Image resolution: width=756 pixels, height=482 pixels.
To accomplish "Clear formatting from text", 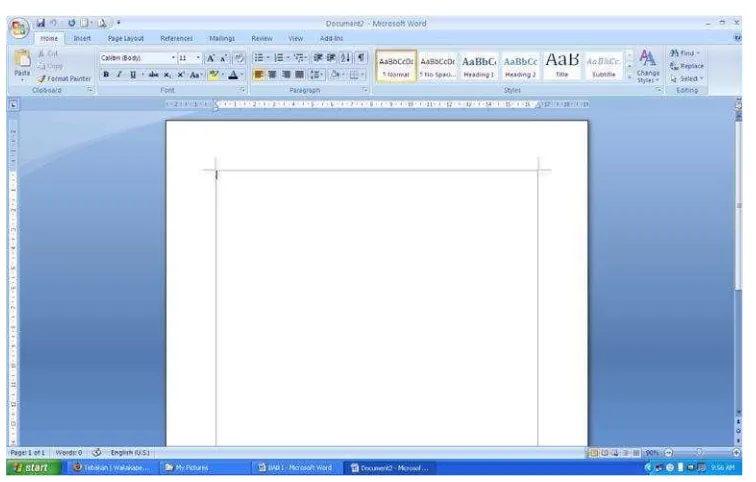I will tap(238, 58).
